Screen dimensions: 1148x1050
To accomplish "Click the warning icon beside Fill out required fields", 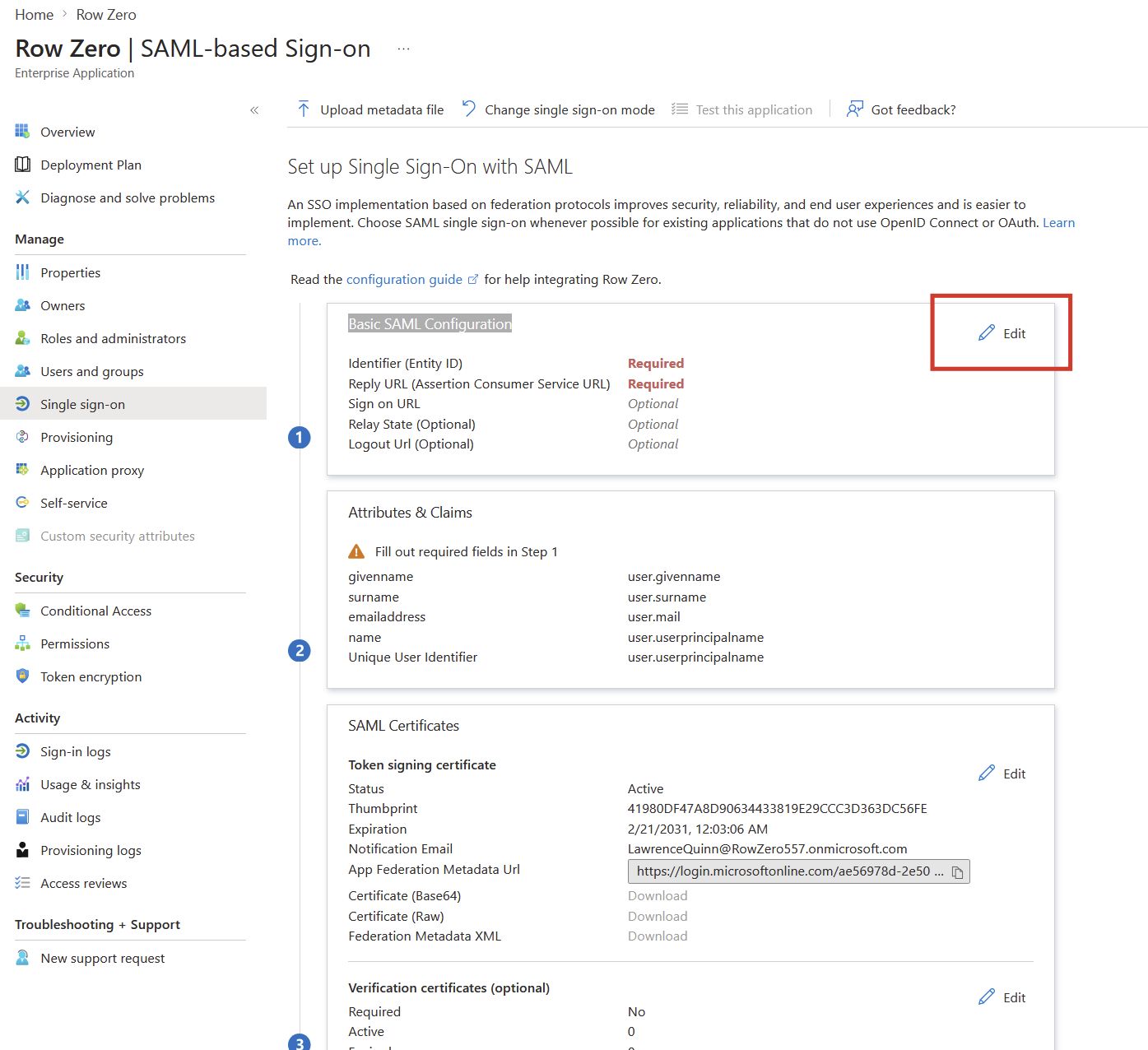I will 356,551.
